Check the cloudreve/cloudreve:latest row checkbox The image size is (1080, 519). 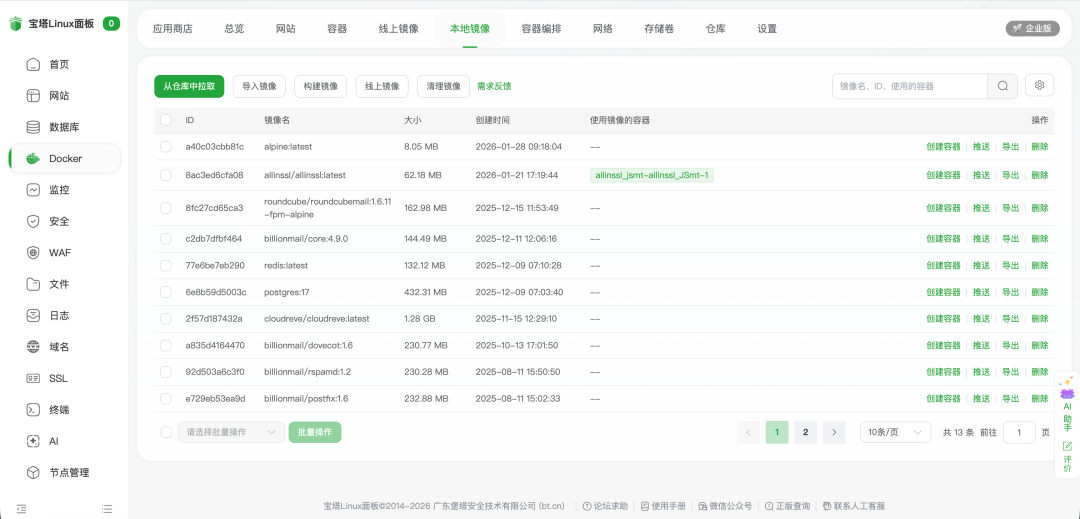coord(165,319)
